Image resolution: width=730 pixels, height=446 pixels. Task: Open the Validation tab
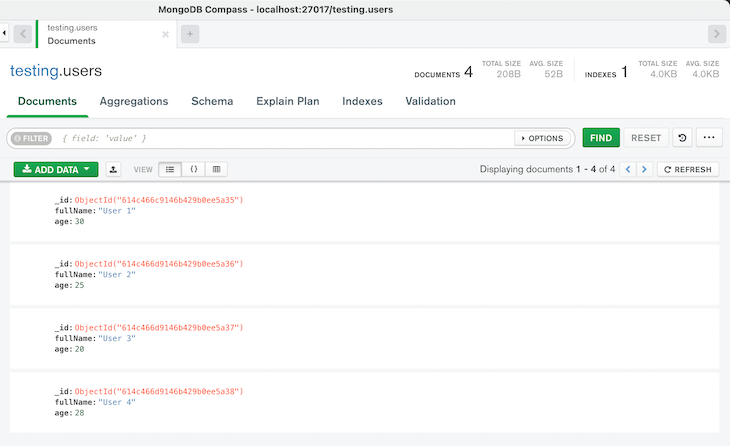click(431, 101)
